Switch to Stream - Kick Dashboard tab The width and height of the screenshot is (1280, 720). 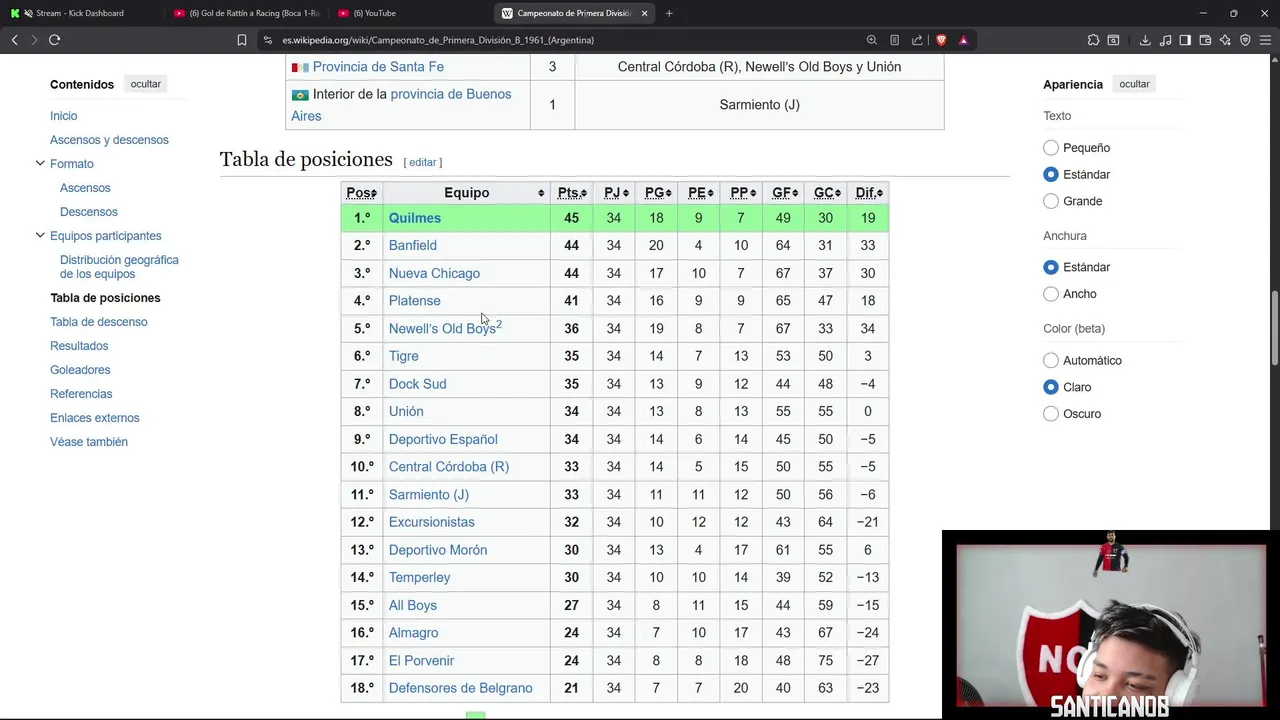80,13
